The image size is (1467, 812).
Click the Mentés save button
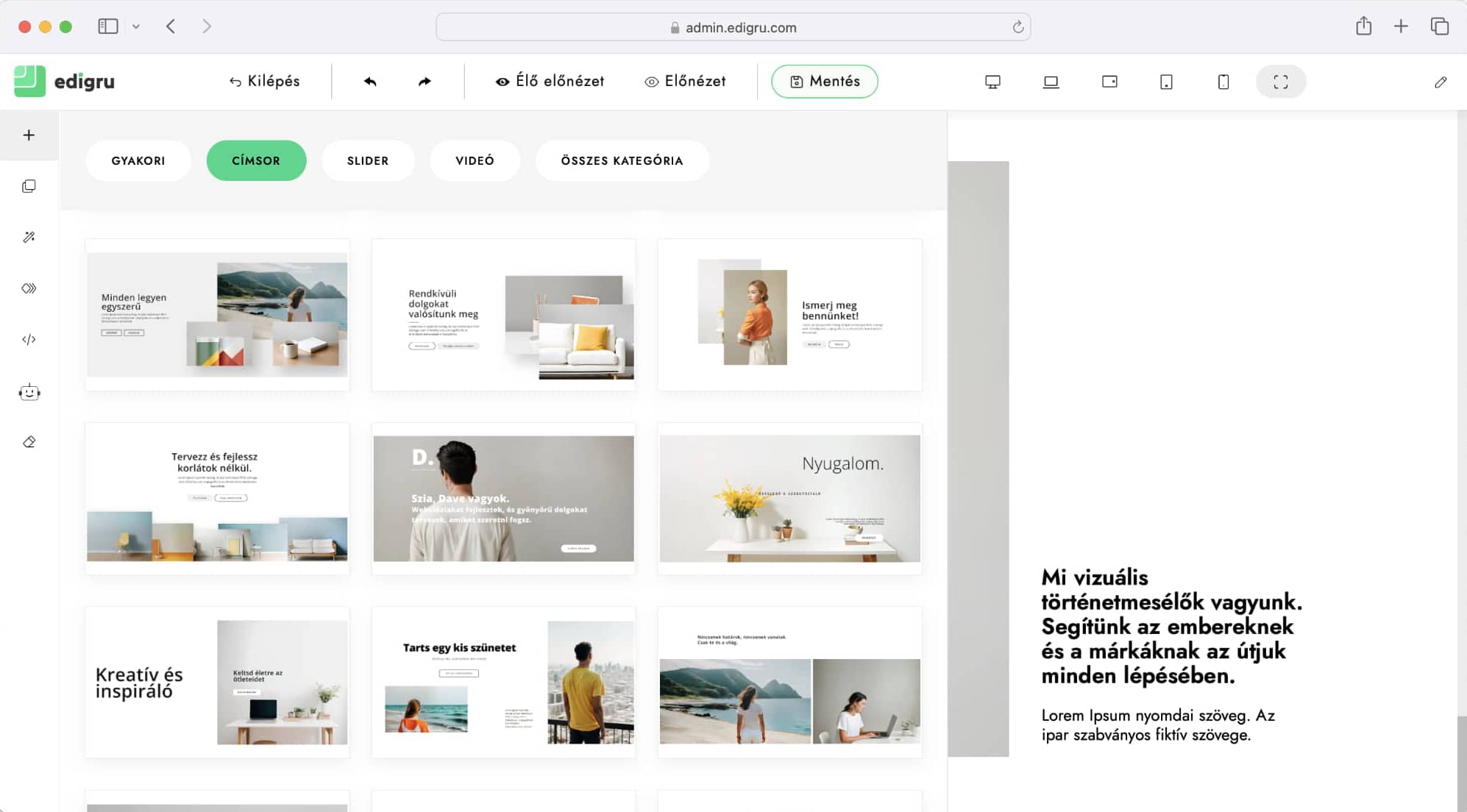pyautogui.click(x=824, y=82)
